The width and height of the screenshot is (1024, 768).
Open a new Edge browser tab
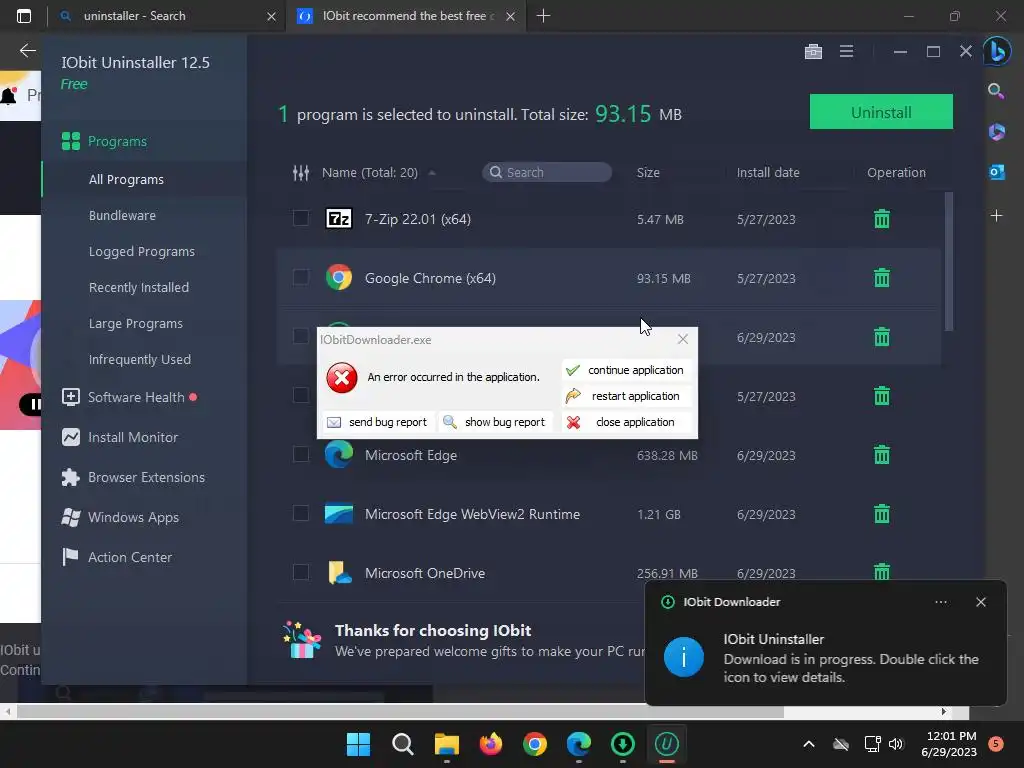tap(543, 16)
